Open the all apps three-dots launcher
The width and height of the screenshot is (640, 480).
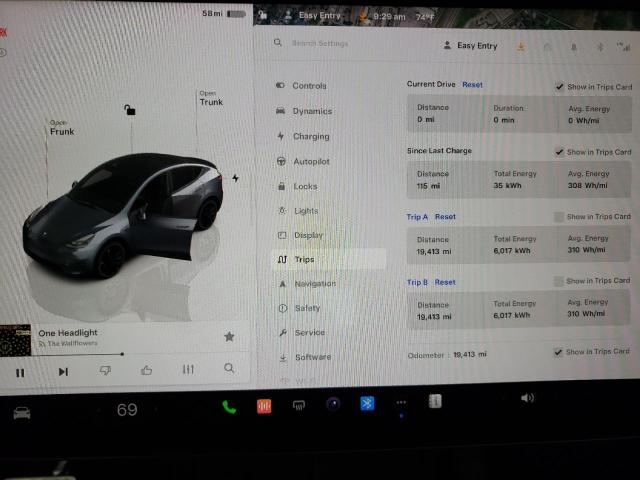coord(401,402)
